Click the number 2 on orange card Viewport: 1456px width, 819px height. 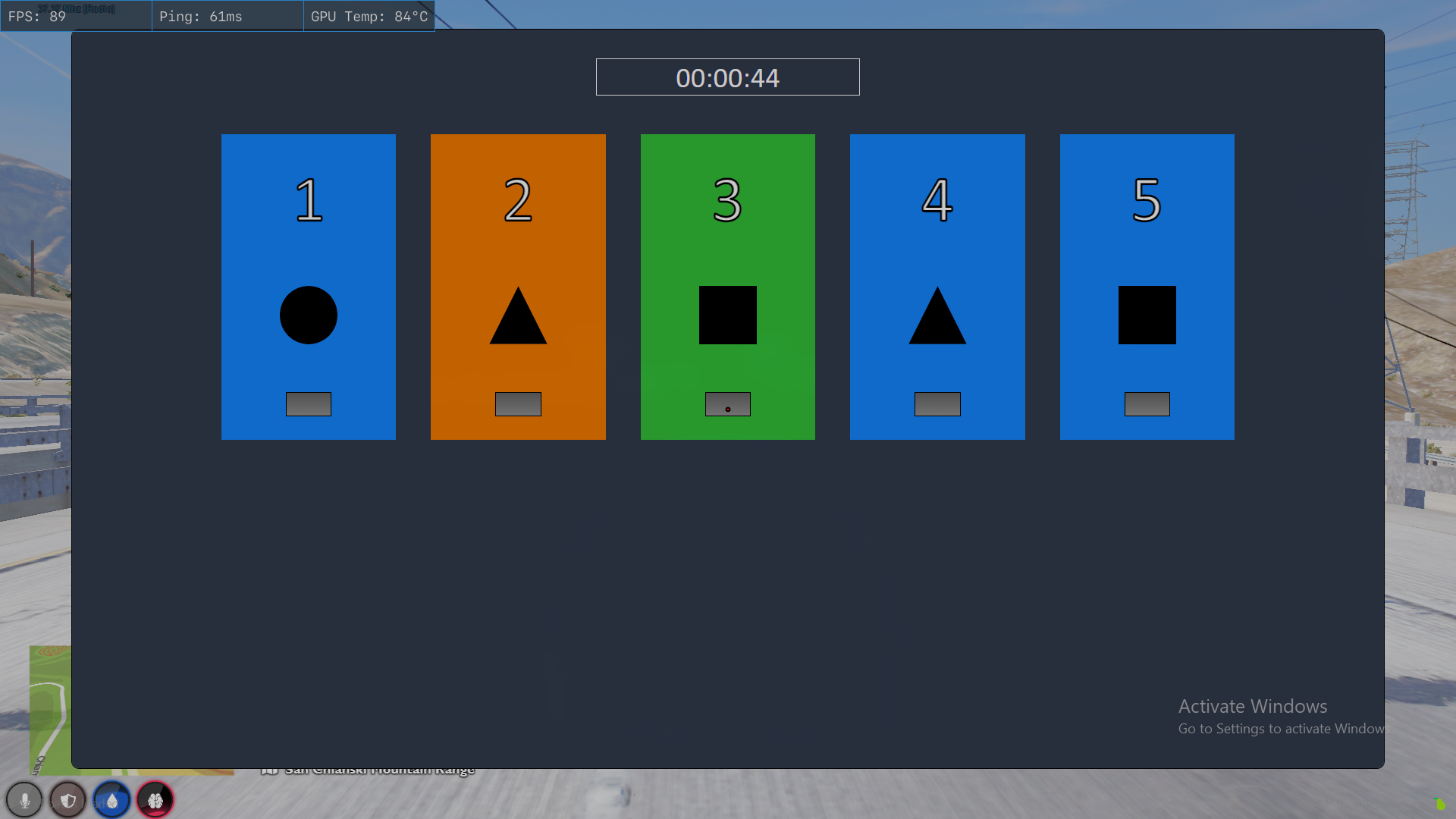[x=518, y=201]
